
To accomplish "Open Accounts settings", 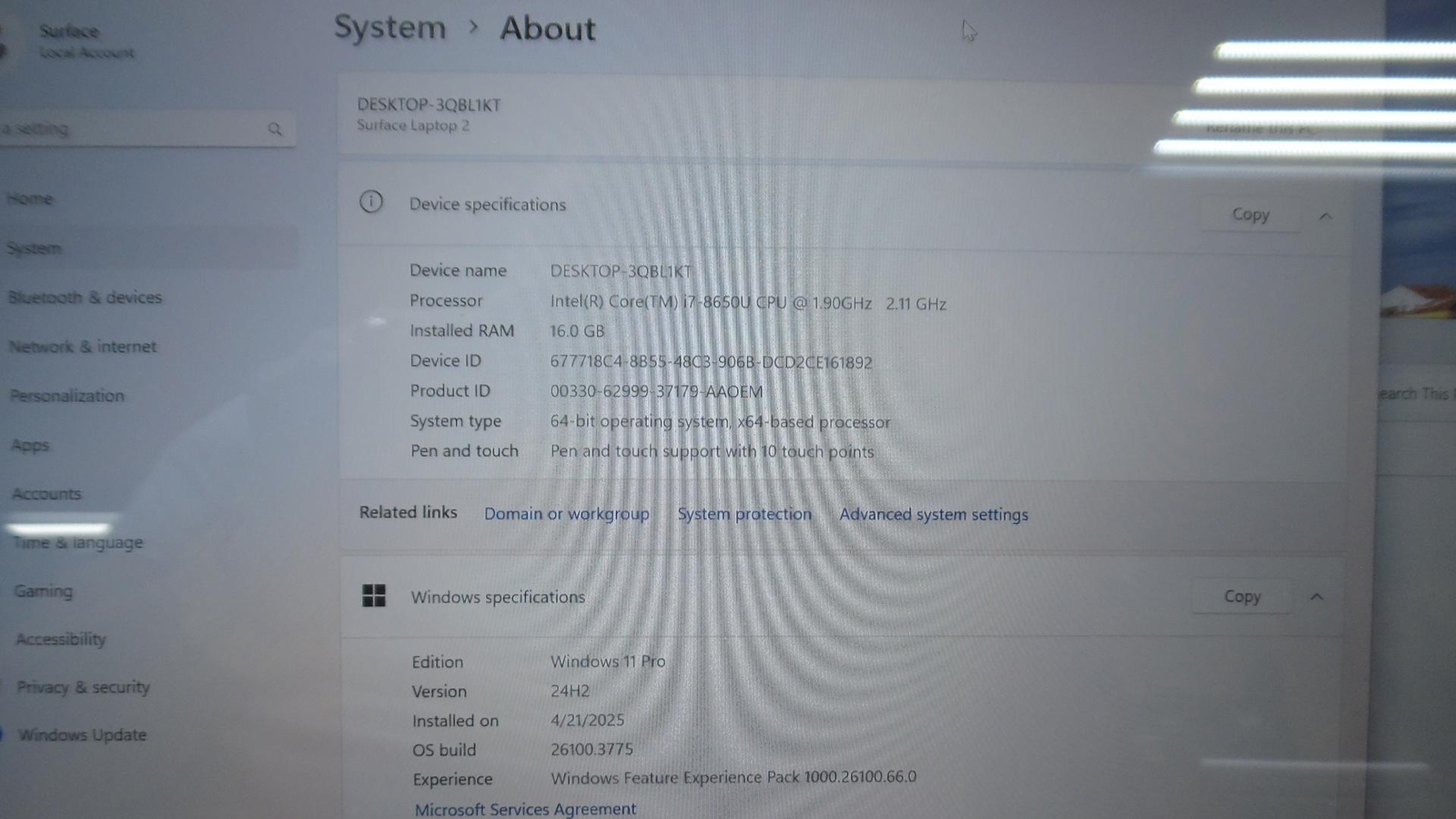I will tap(46, 494).
